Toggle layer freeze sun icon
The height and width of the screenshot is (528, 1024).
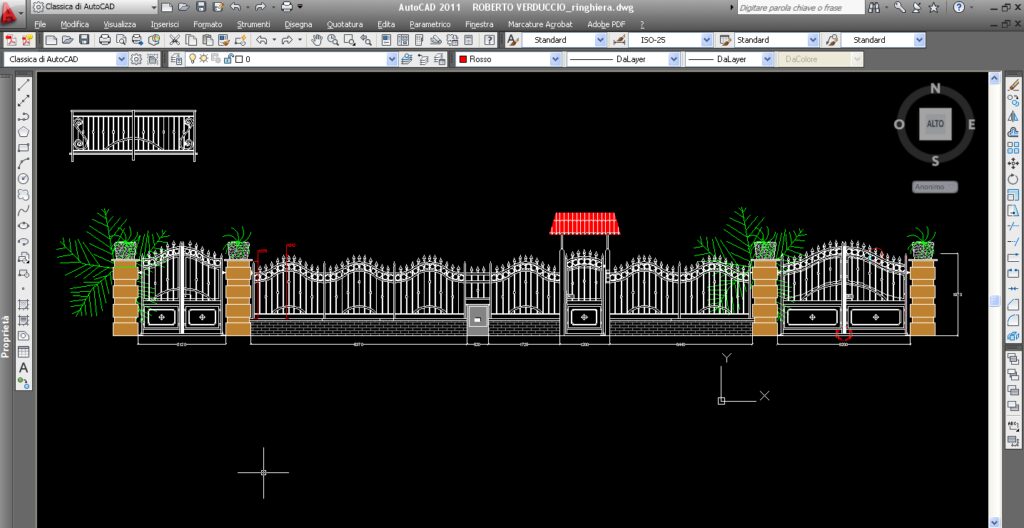(204, 59)
